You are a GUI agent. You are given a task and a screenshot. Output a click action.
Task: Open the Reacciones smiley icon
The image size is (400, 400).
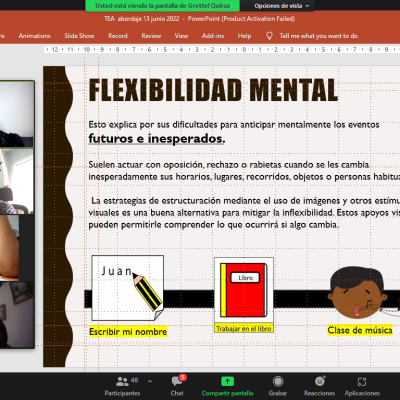(320, 381)
